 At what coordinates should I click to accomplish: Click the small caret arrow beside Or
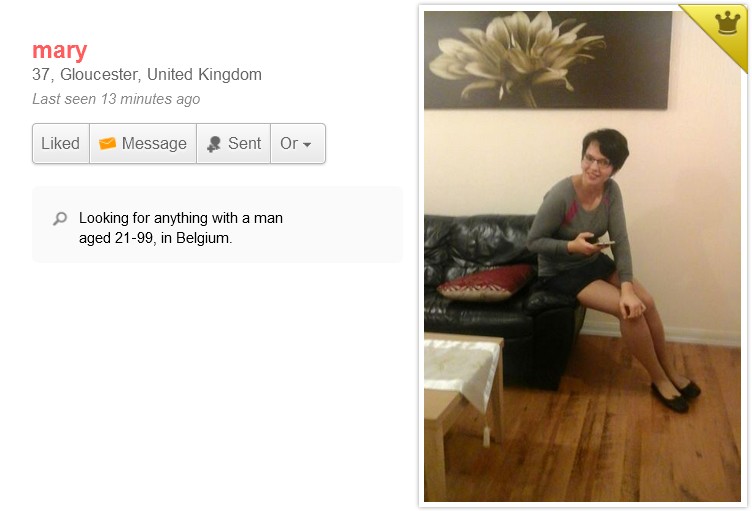coord(307,144)
